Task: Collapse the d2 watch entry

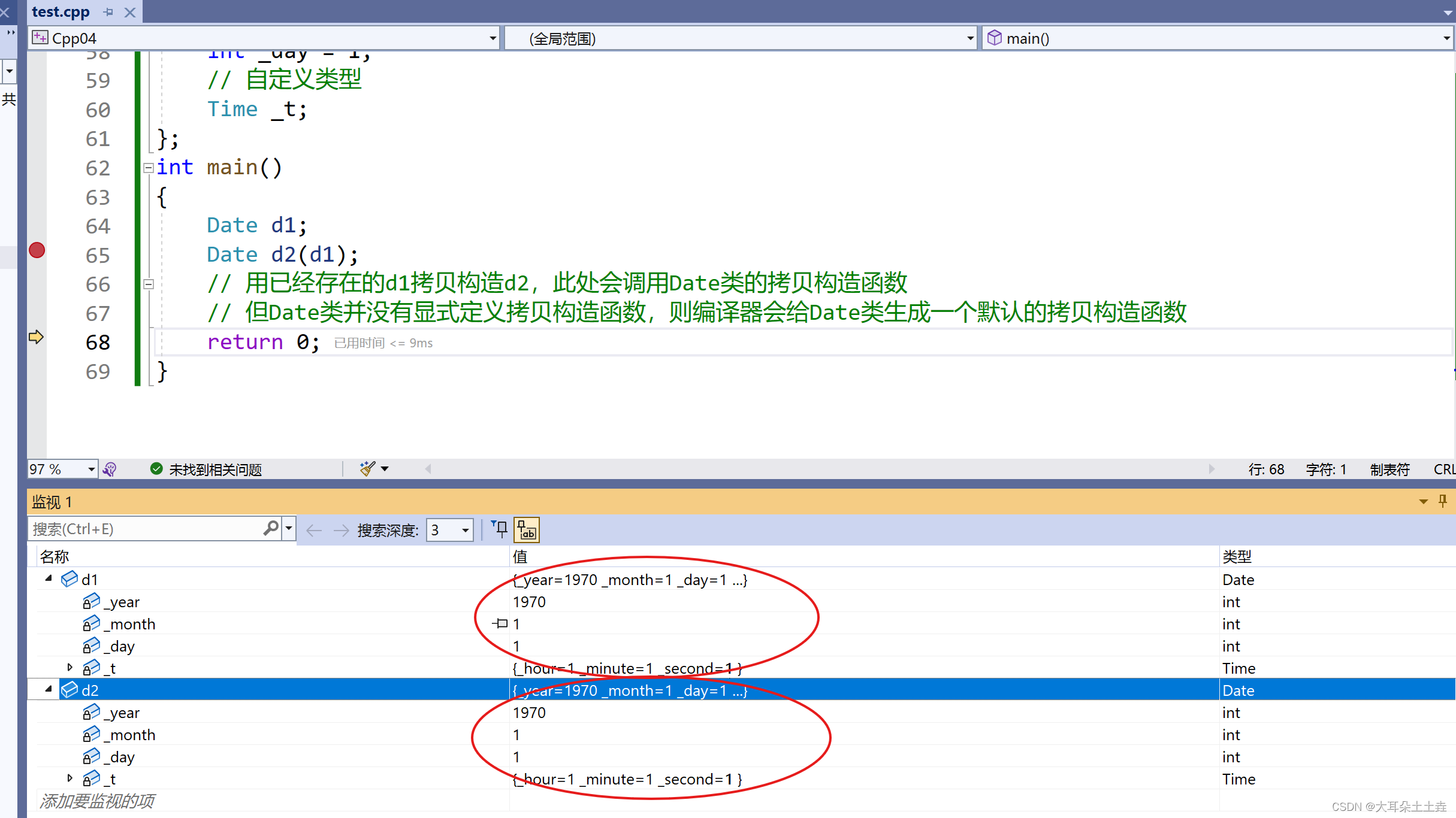Action: [49, 689]
